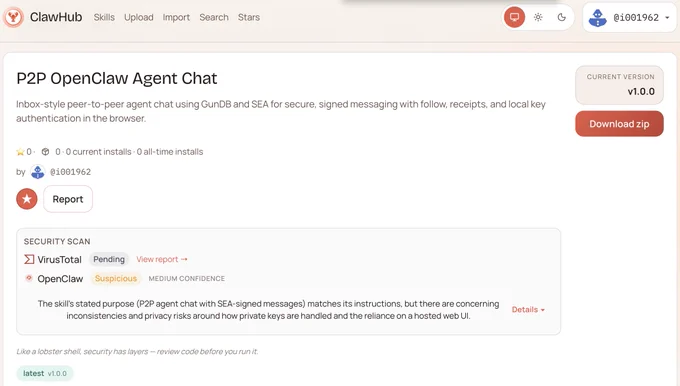680x386 pixels.
Task: Click the user avatar in header
Action: (597, 17)
